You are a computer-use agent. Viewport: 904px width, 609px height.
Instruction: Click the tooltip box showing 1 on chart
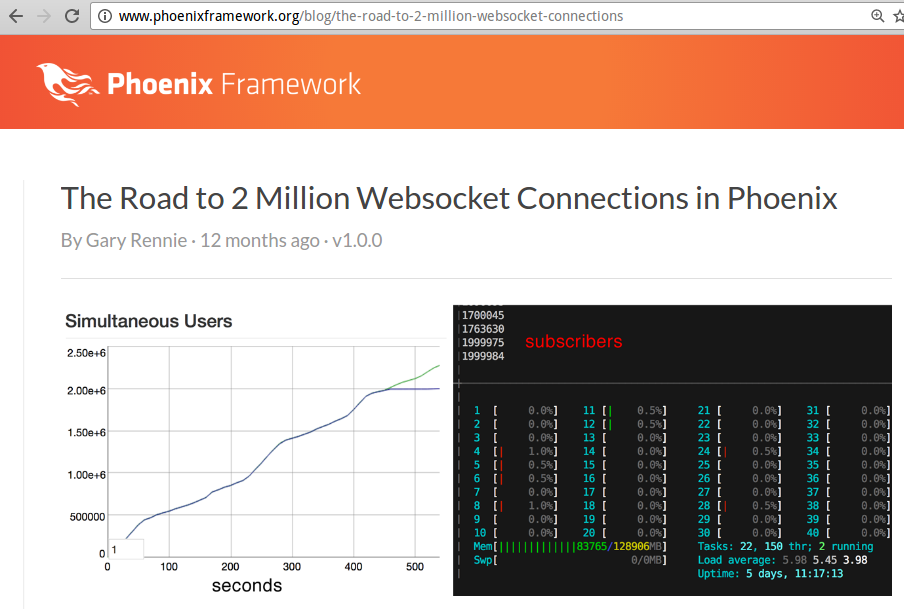point(126,550)
